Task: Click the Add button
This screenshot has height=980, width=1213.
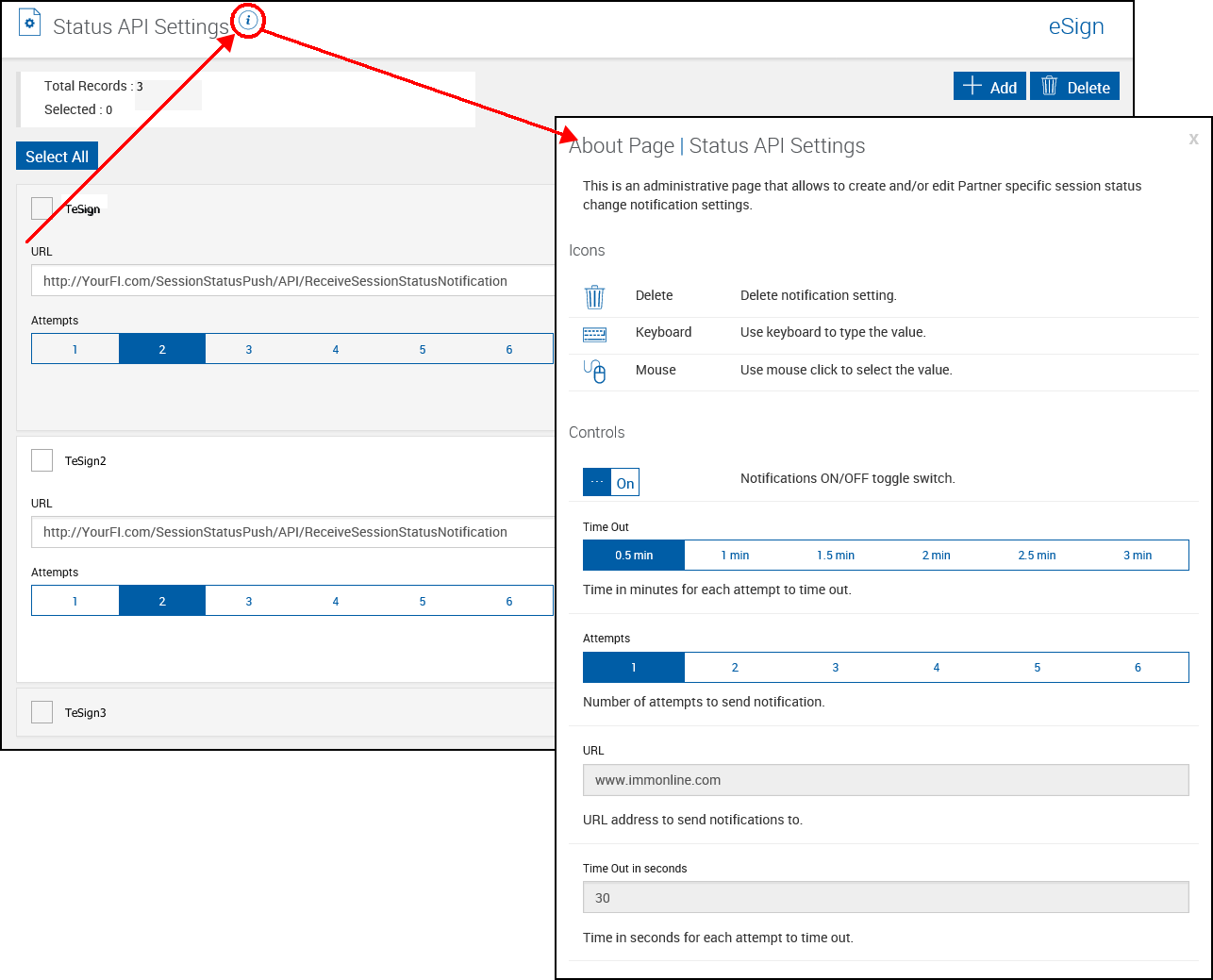Action: click(x=989, y=86)
